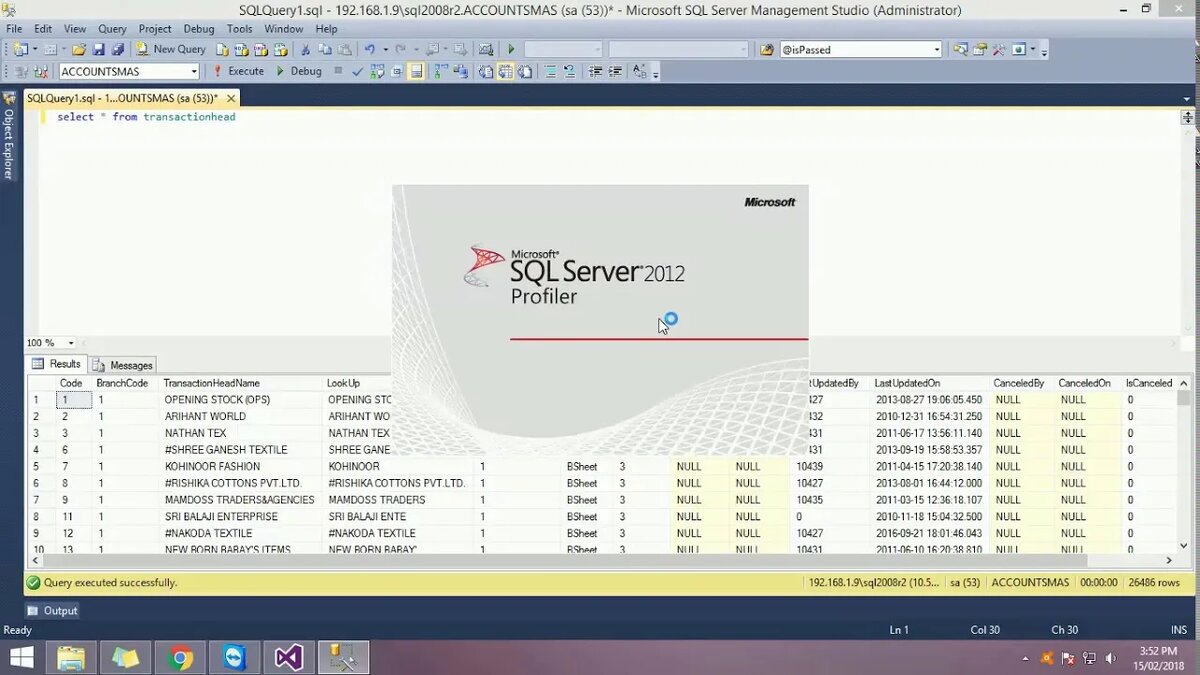Click the Decrease Indent icon

(x=596, y=71)
